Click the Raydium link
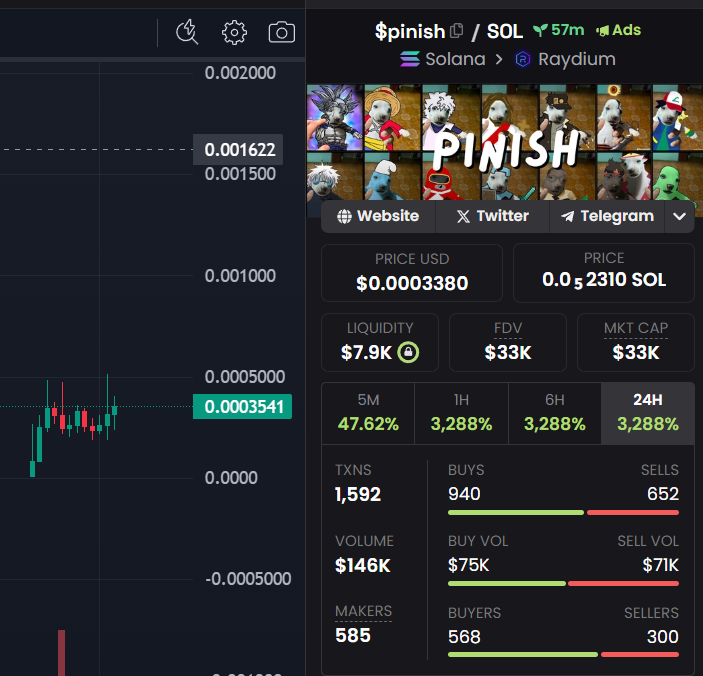 coord(577,59)
